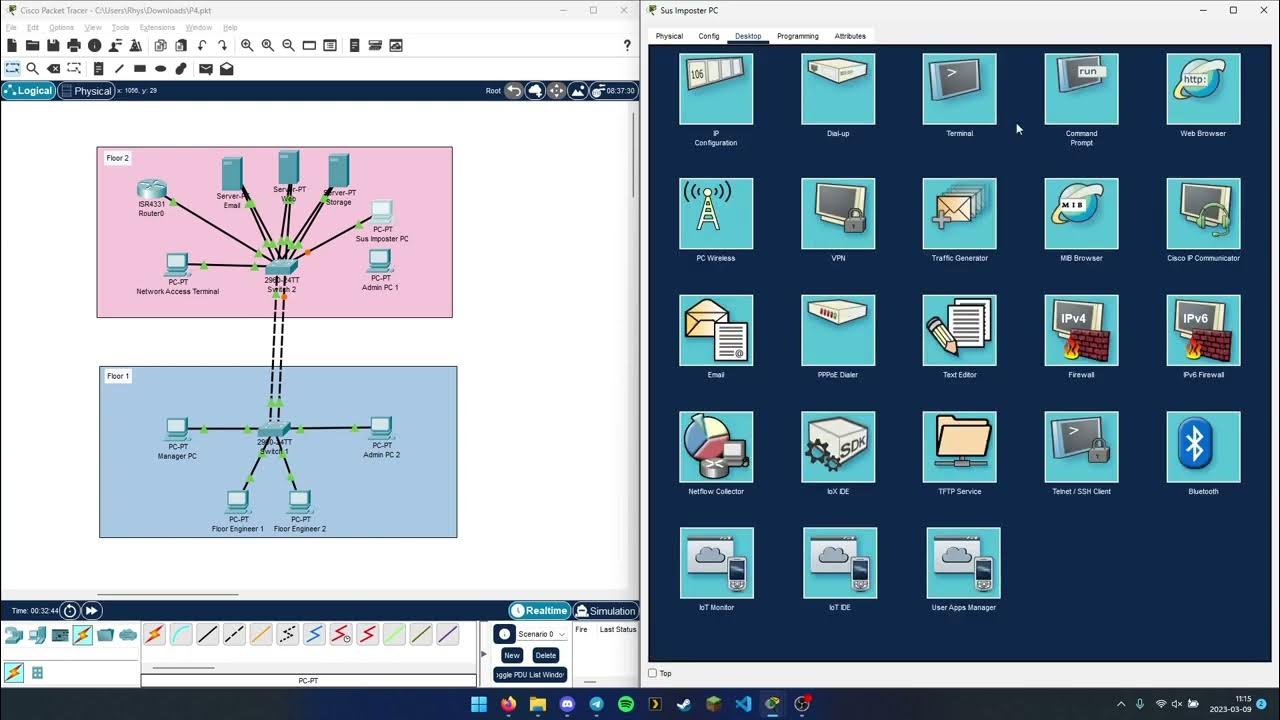Viewport: 1280px width, 720px height.
Task: Open the Bluetooth app
Action: [x=1203, y=447]
